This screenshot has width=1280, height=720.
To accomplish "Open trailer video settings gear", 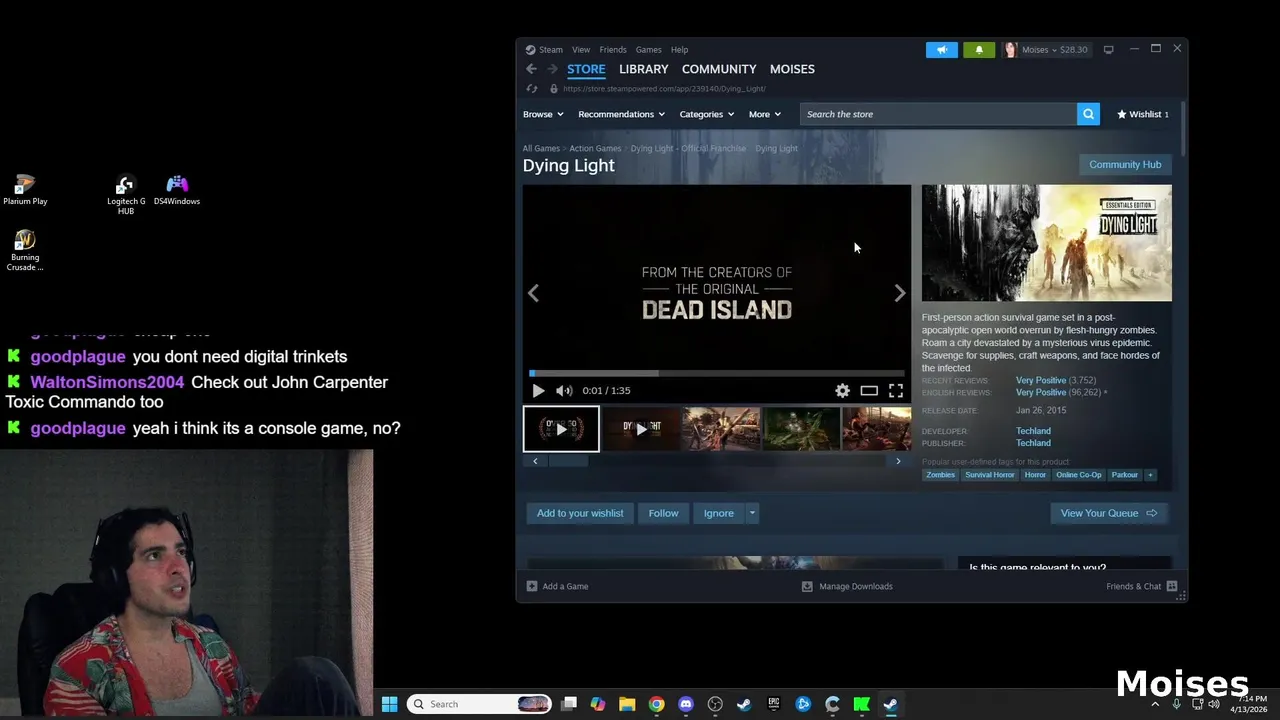I will pyautogui.click(x=842, y=391).
